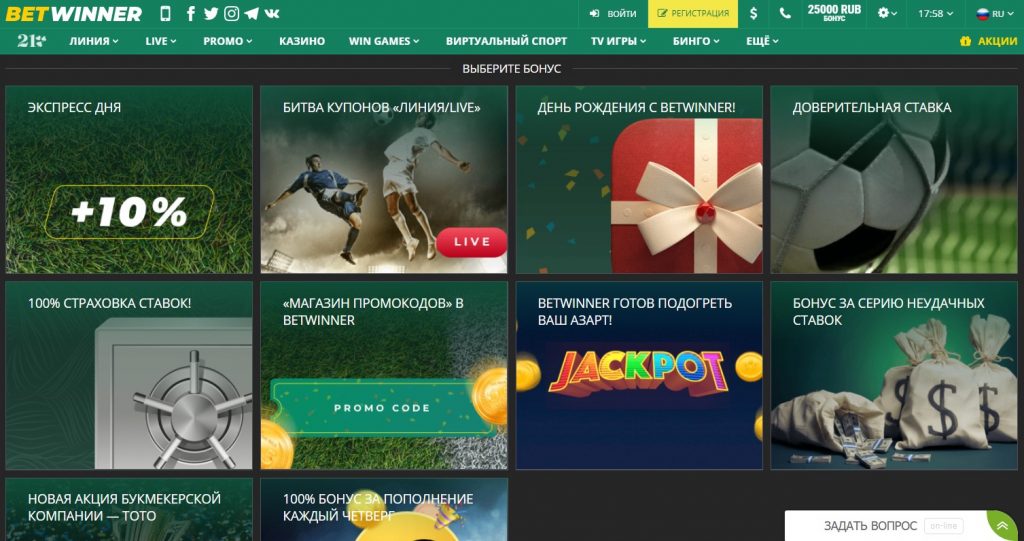Open the settings gear dropdown

[x=887, y=14]
